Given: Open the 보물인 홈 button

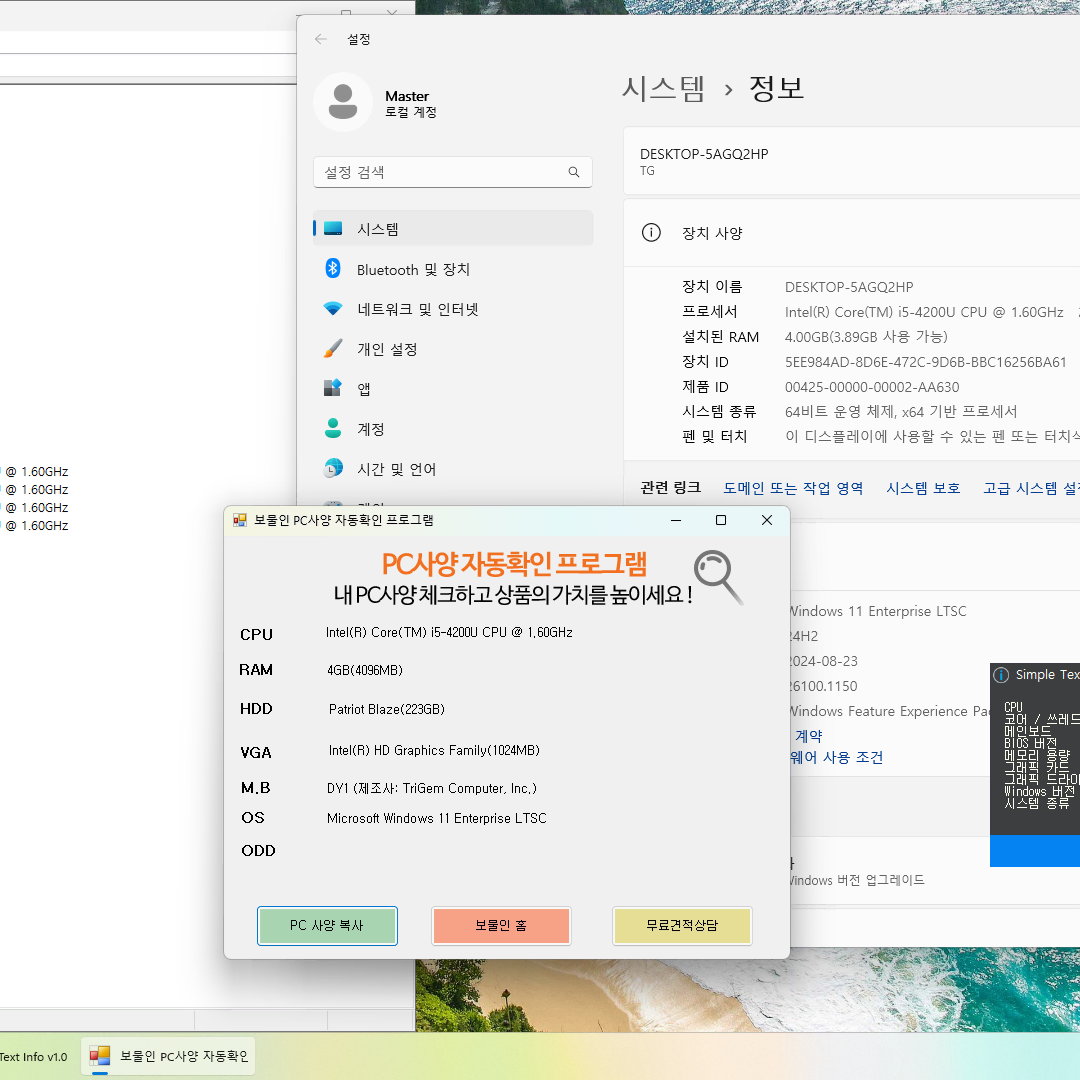Looking at the screenshot, I should coord(501,926).
